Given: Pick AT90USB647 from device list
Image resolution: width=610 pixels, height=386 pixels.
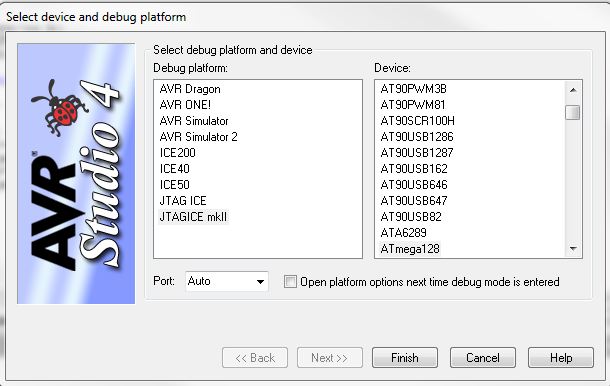Looking at the screenshot, I should point(414,201).
